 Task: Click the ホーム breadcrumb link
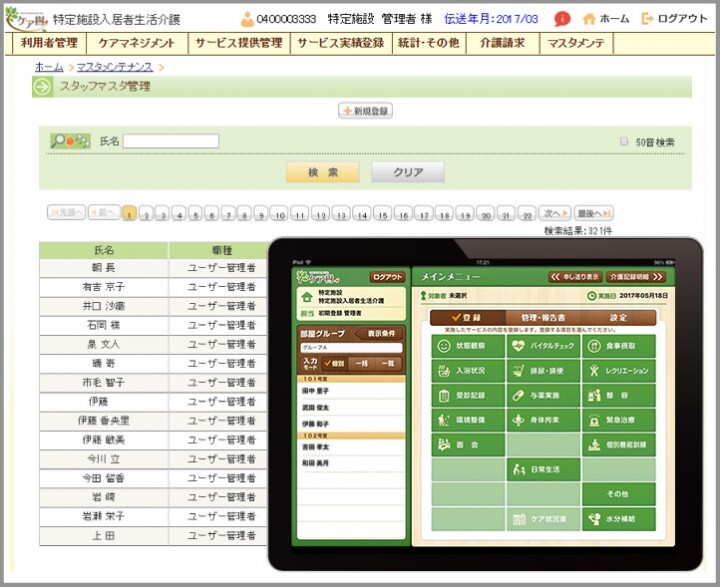pos(49,67)
